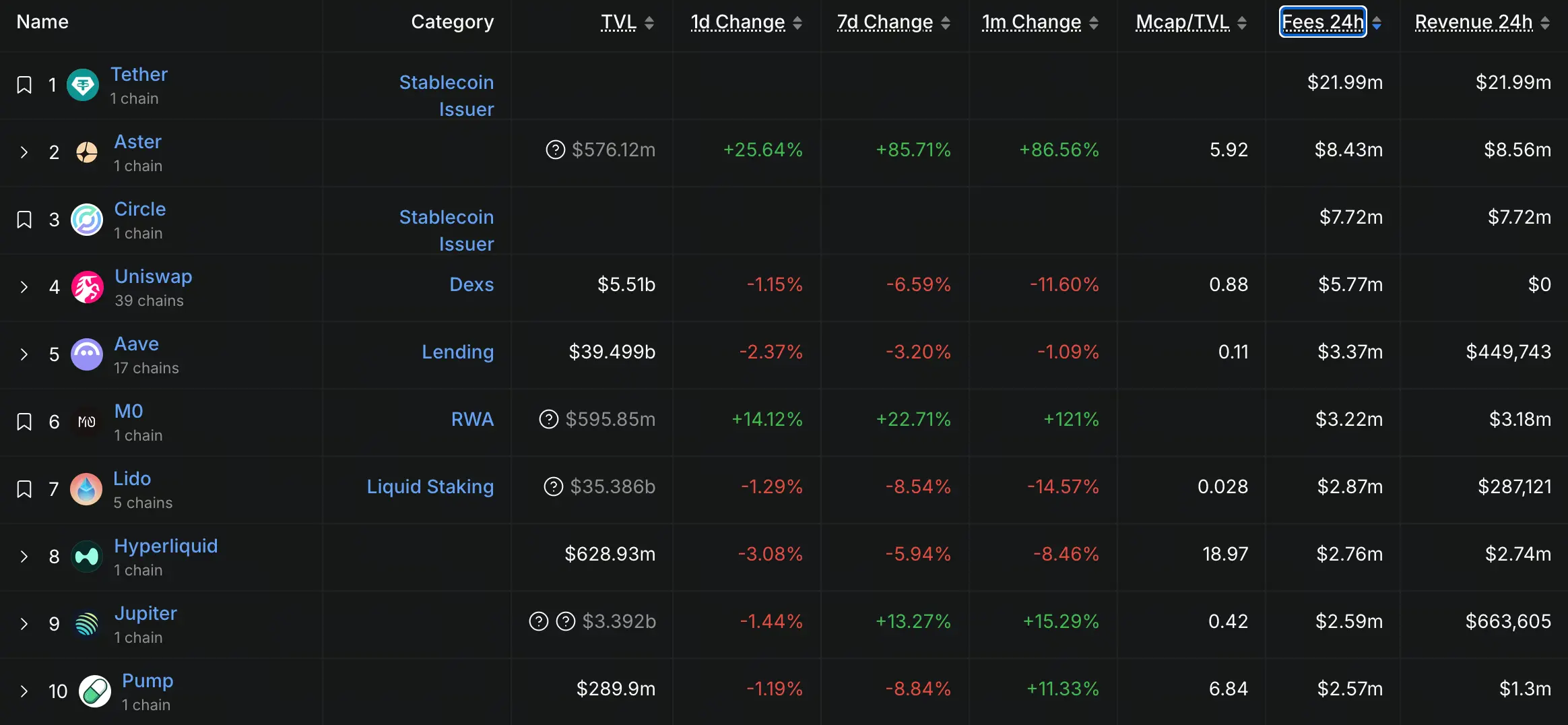Bookmark the Lido row
The height and width of the screenshot is (725, 1568).
click(24, 489)
